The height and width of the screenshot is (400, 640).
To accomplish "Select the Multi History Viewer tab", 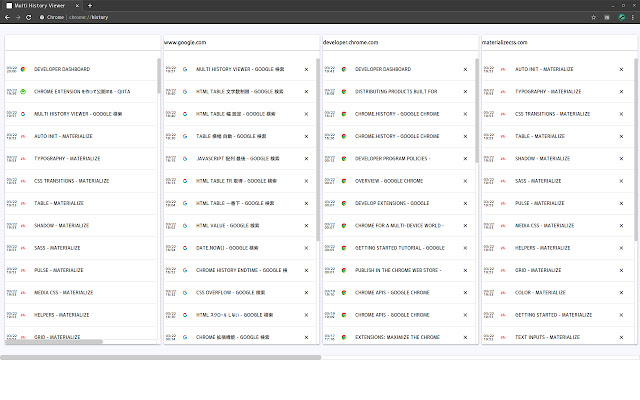I will tap(42, 6).
